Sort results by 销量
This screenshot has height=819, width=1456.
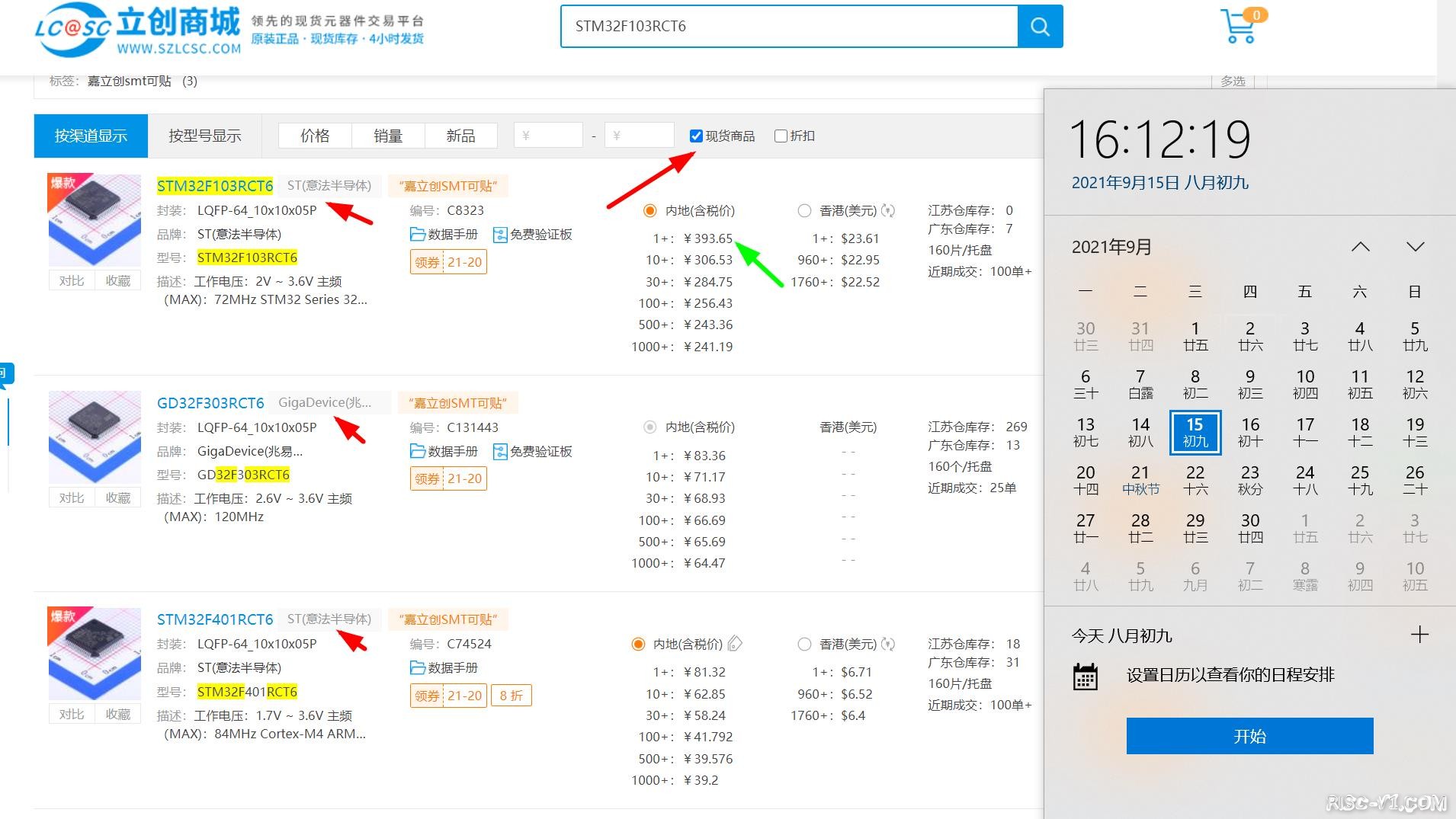[388, 136]
